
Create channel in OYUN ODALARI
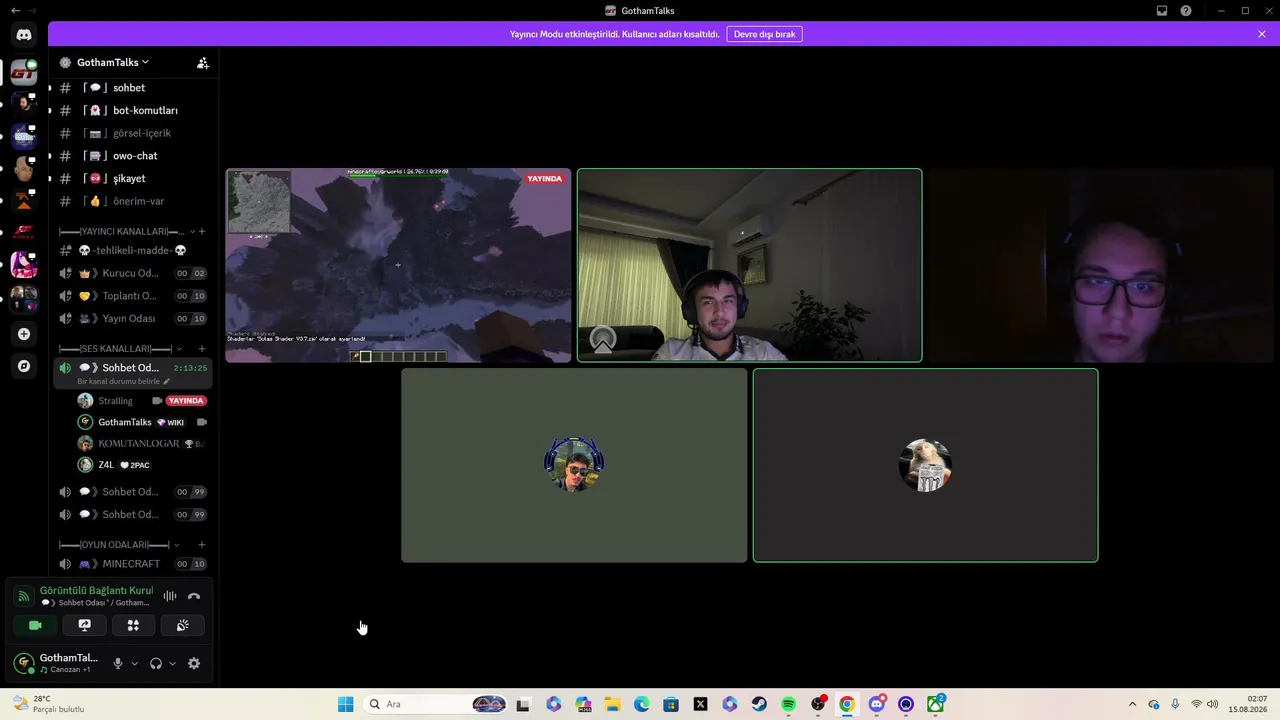click(202, 545)
